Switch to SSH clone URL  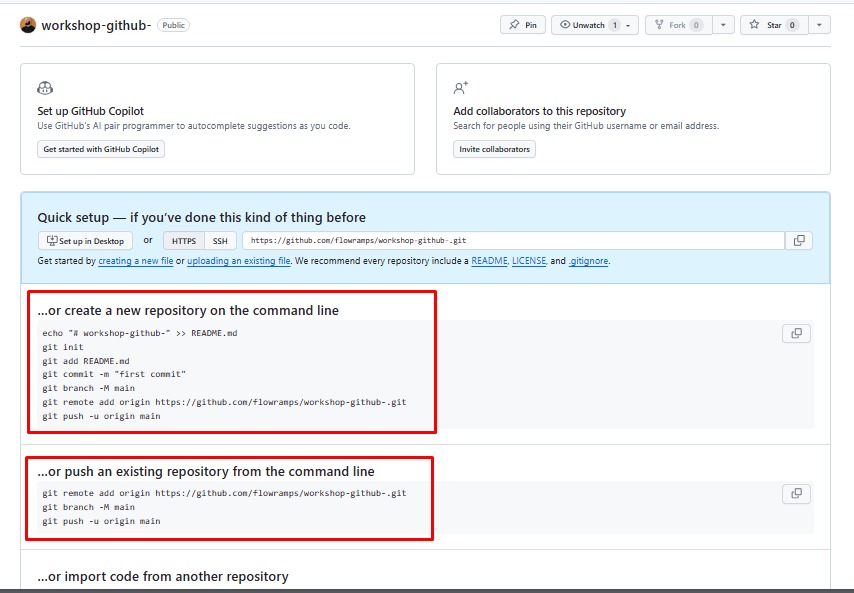coord(220,241)
